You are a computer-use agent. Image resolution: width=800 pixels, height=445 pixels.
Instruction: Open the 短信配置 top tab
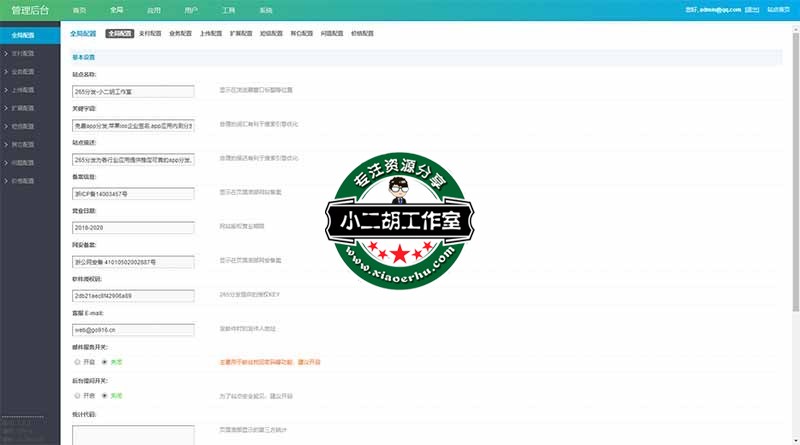click(272, 33)
